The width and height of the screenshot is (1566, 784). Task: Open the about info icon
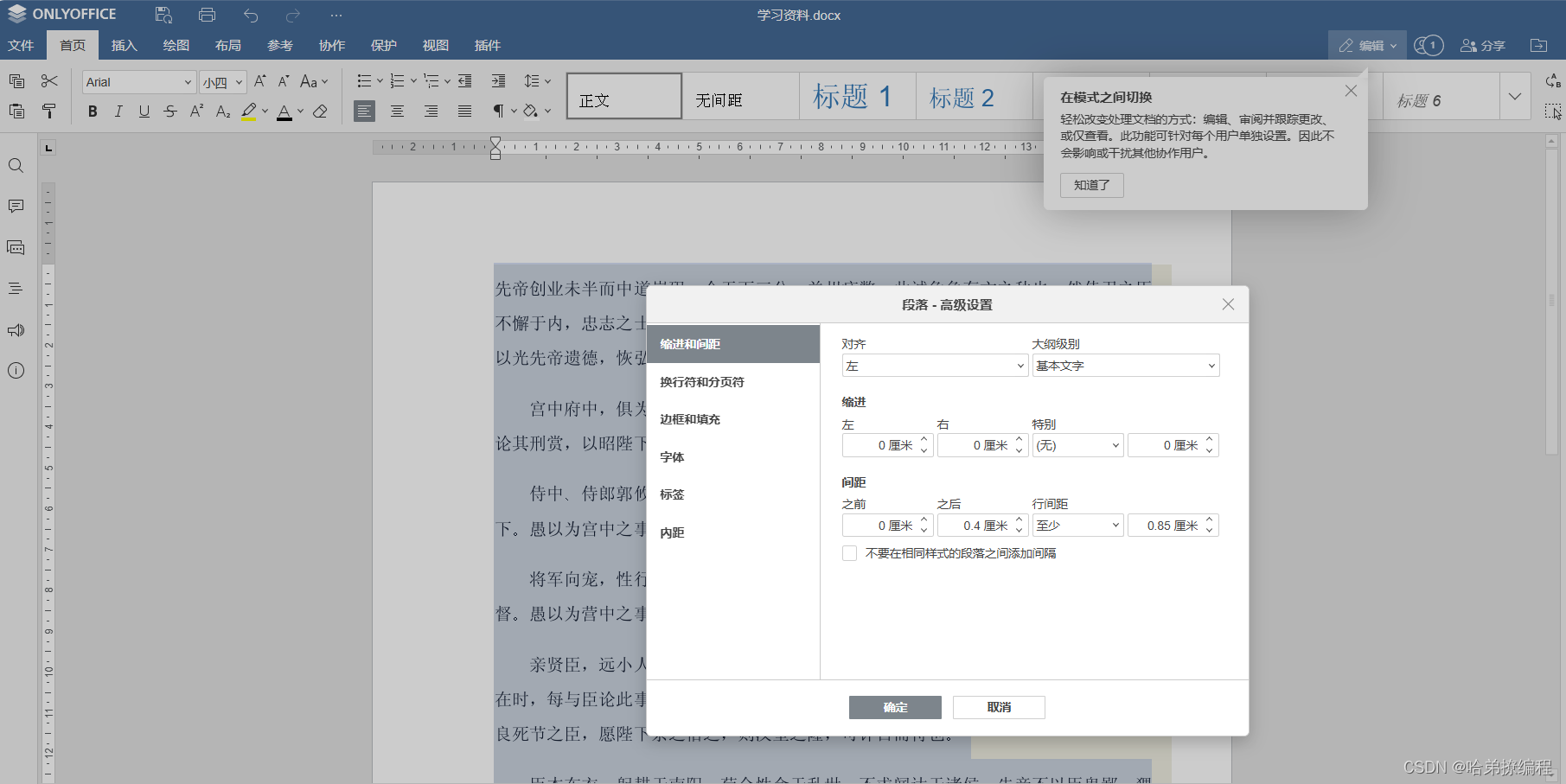point(16,371)
